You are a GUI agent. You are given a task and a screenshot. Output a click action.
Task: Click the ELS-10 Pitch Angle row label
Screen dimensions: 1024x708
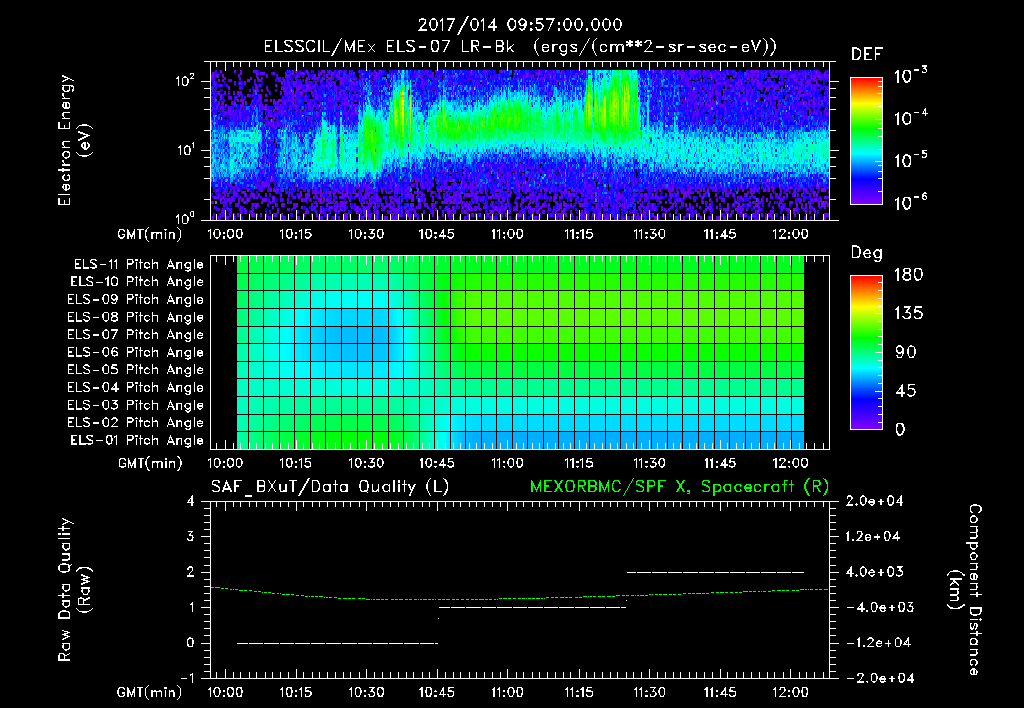pyautogui.click(x=137, y=282)
